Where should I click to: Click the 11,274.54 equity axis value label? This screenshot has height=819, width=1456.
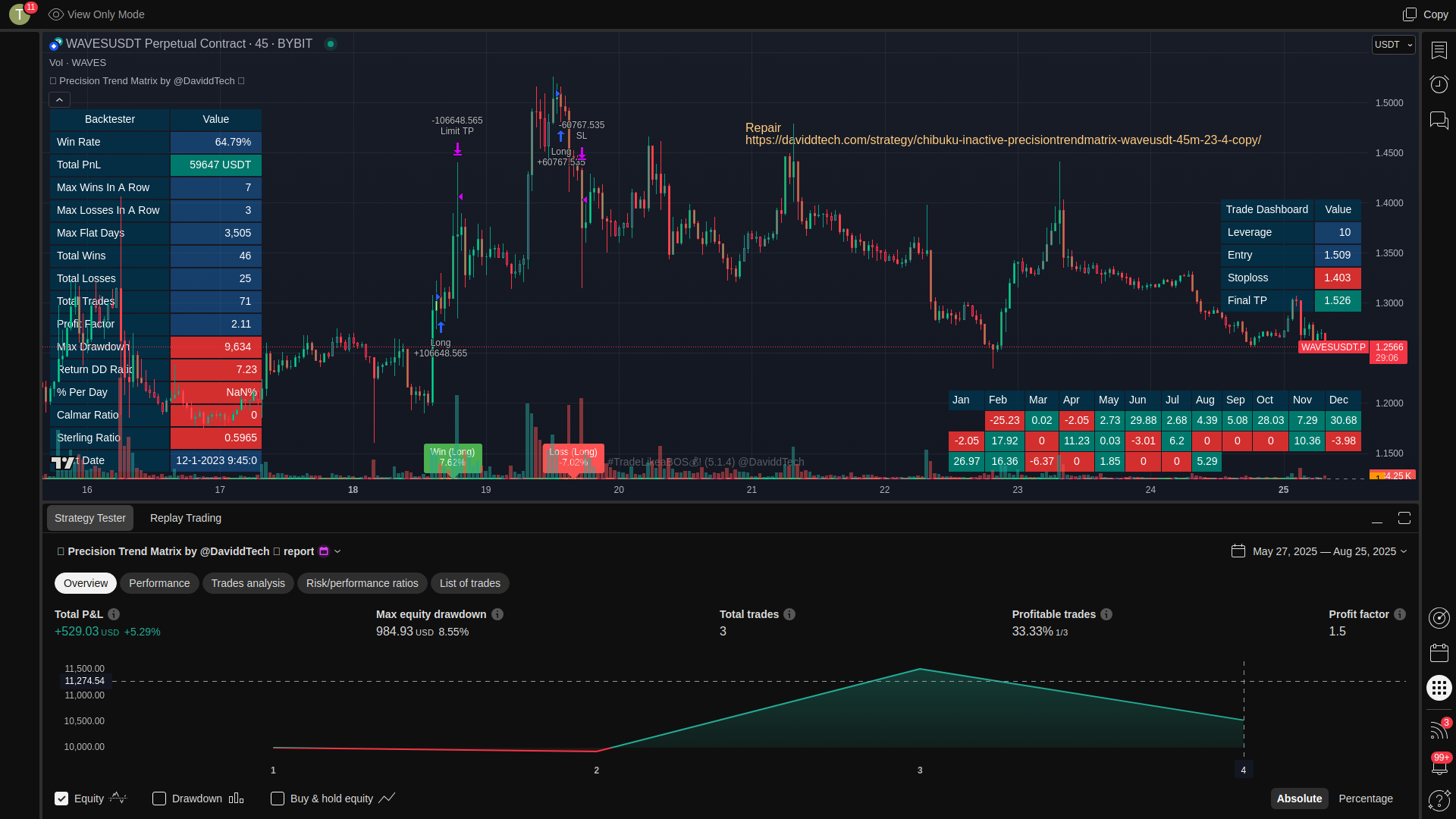84,681
